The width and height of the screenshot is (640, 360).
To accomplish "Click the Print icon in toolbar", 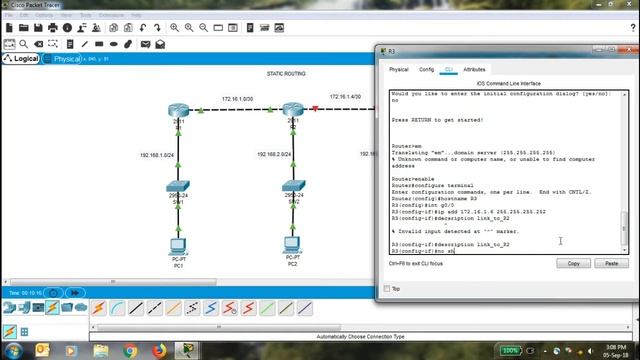I will pos(53,28).
